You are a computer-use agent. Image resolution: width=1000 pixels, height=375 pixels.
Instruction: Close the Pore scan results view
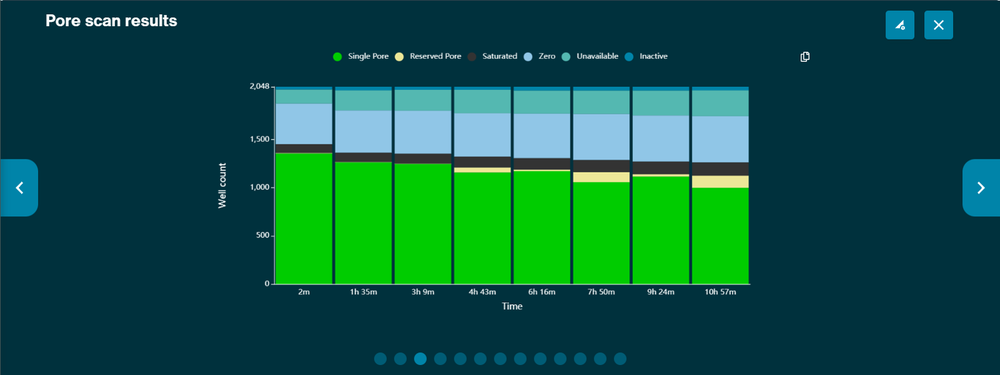coord(938,25)
